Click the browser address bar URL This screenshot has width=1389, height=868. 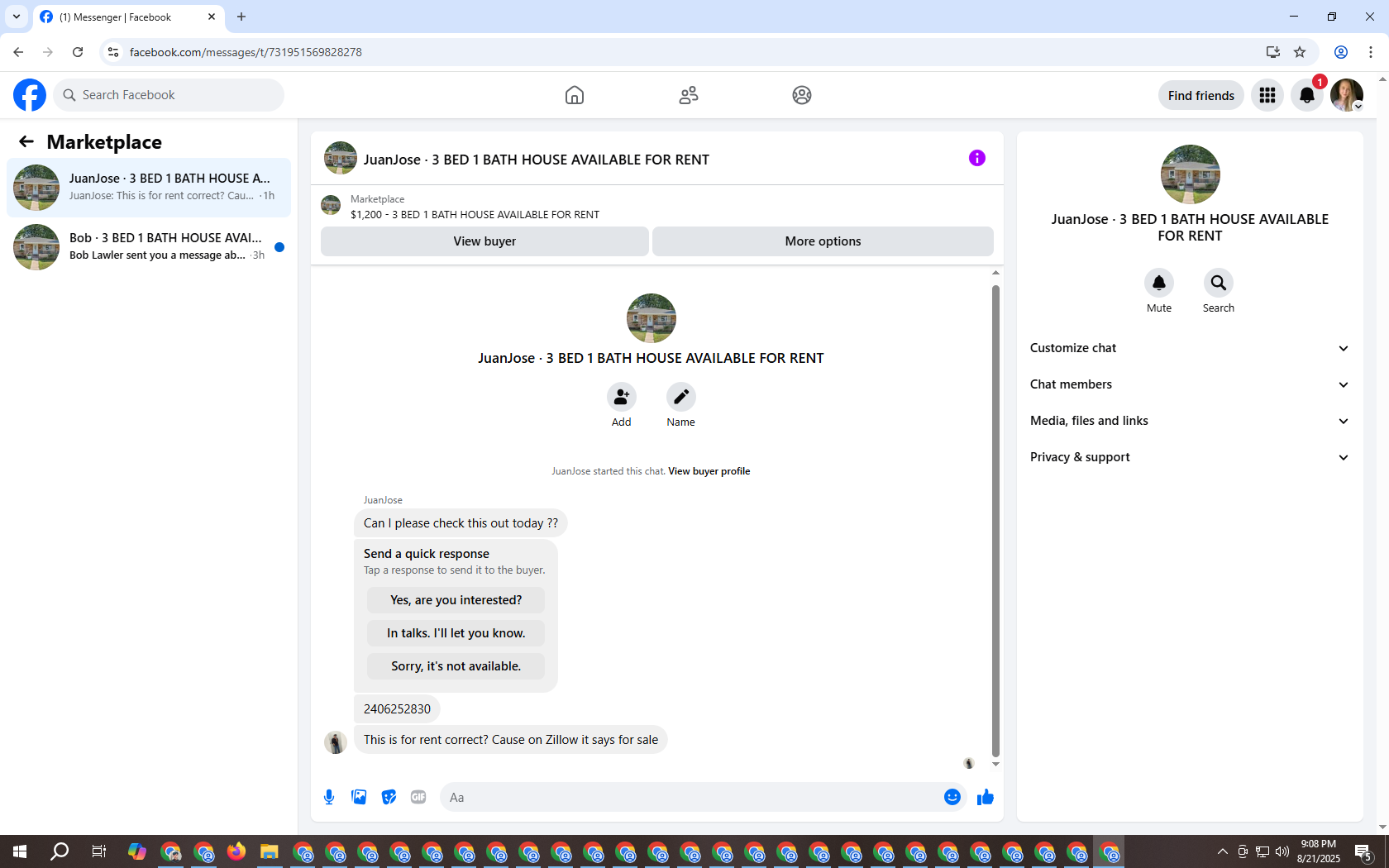(x=246, y=52)
